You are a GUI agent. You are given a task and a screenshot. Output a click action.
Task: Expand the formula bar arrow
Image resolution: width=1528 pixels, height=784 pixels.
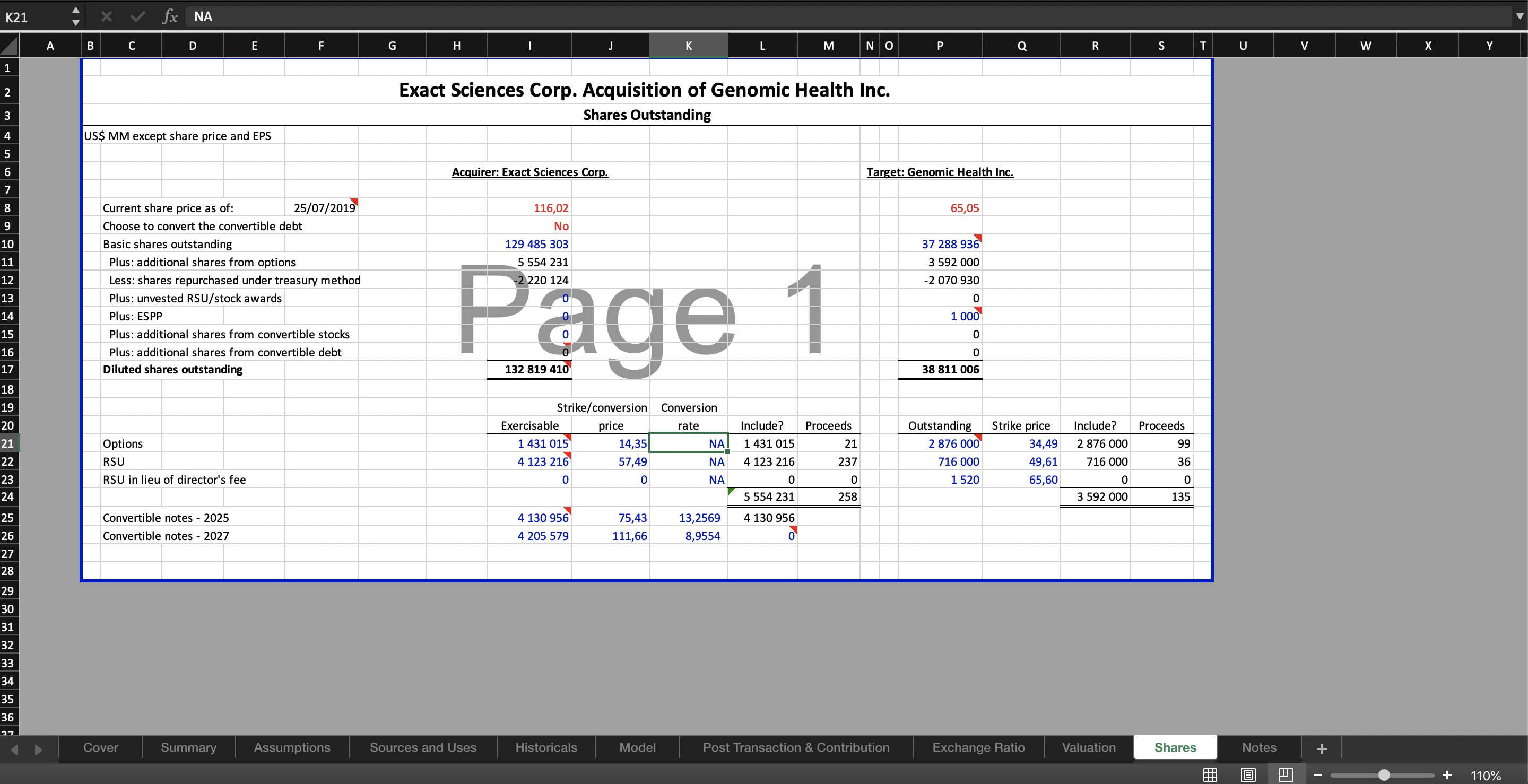click(x=1519, y=16)
